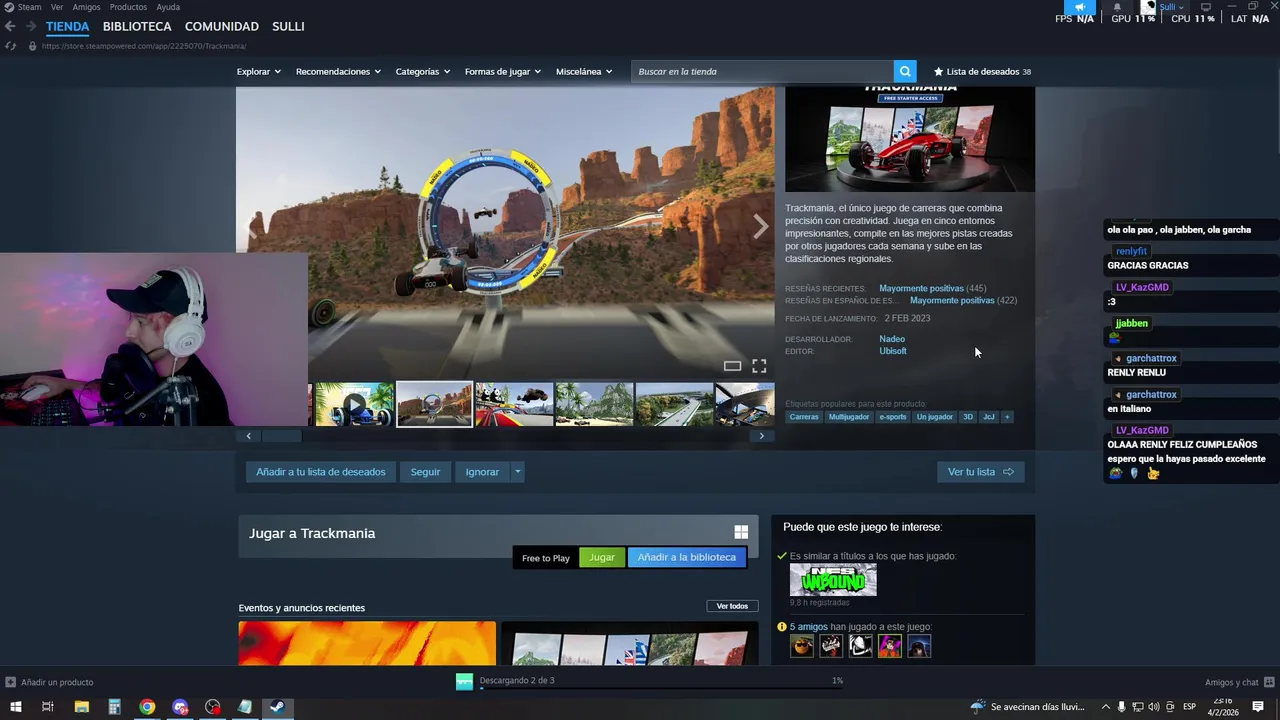The width and height of the screenshot is (1280, 720).
Task: Click Añadir a tu lista de deseados
Action: [x=321, y=472]
